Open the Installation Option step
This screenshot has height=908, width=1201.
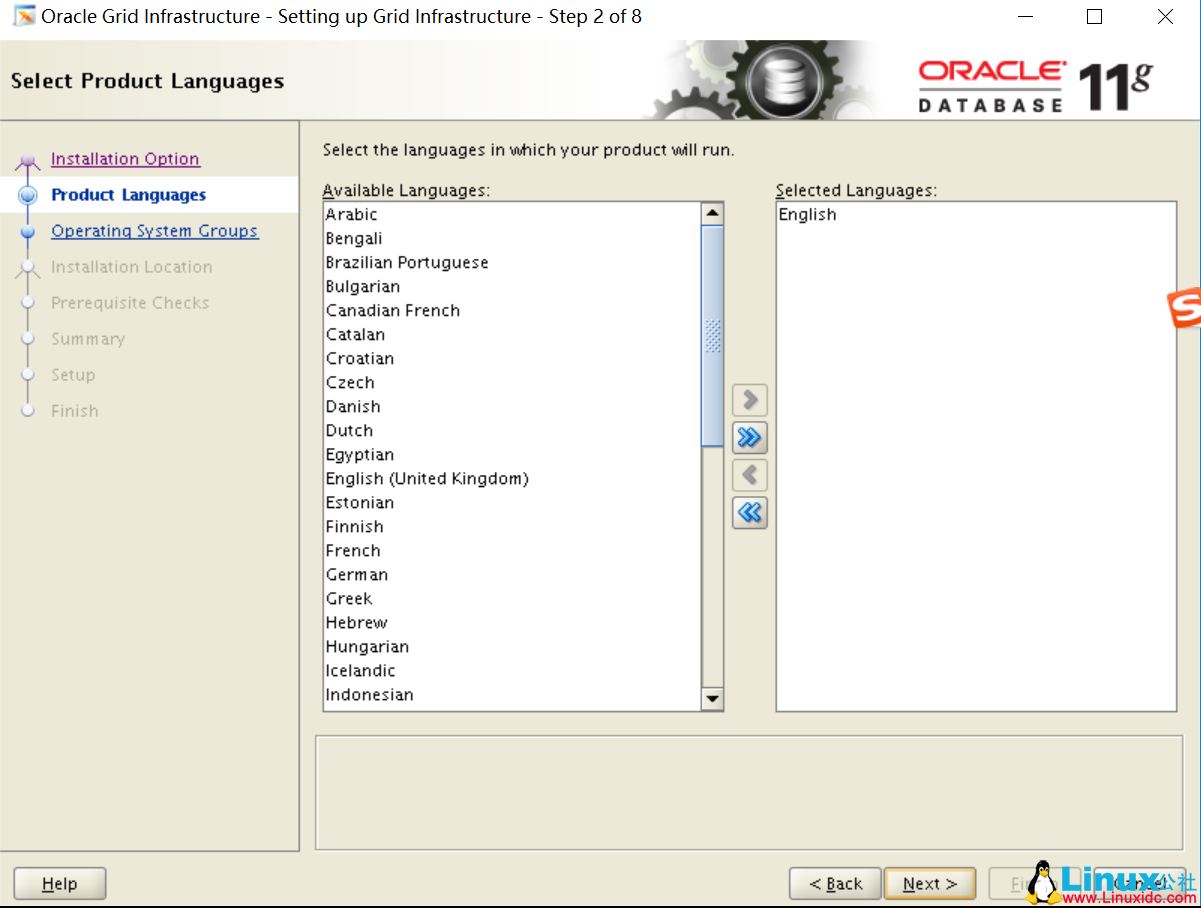pos(125,158)
